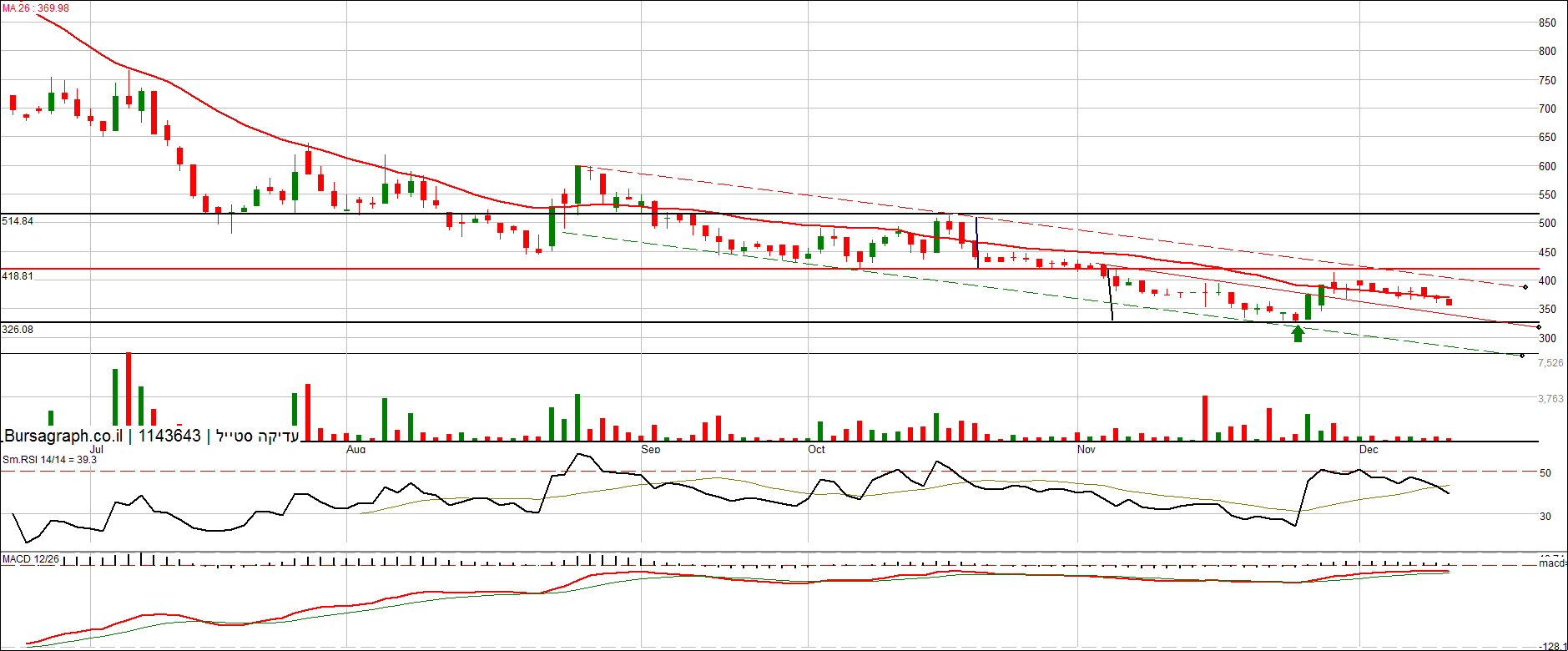Image resolution: width=1568 pixels, height=651 pixels.
Task: Click the Dec label on time axis
Action: [1369, 449]
